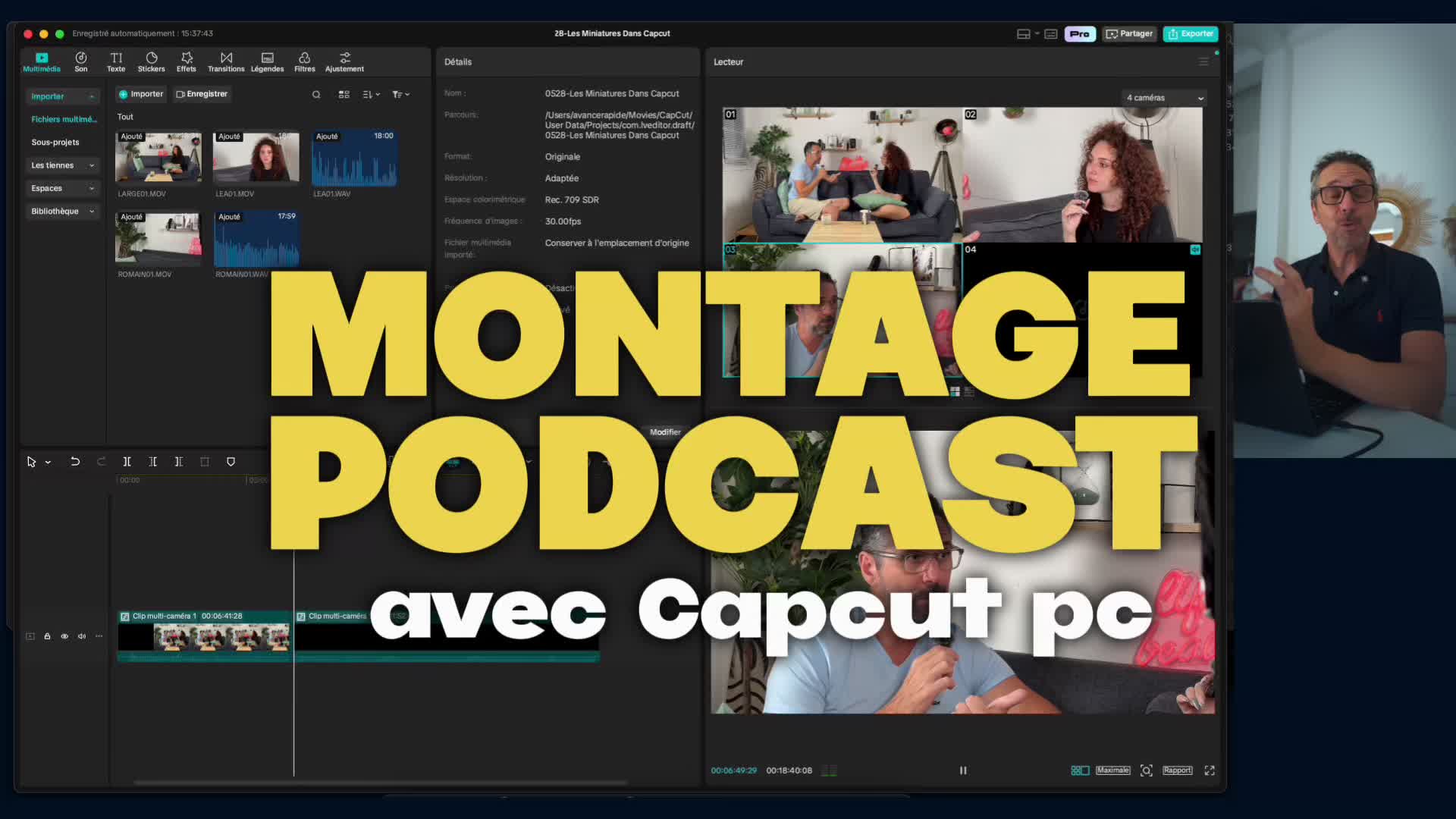Split clip at playhead

127,462
